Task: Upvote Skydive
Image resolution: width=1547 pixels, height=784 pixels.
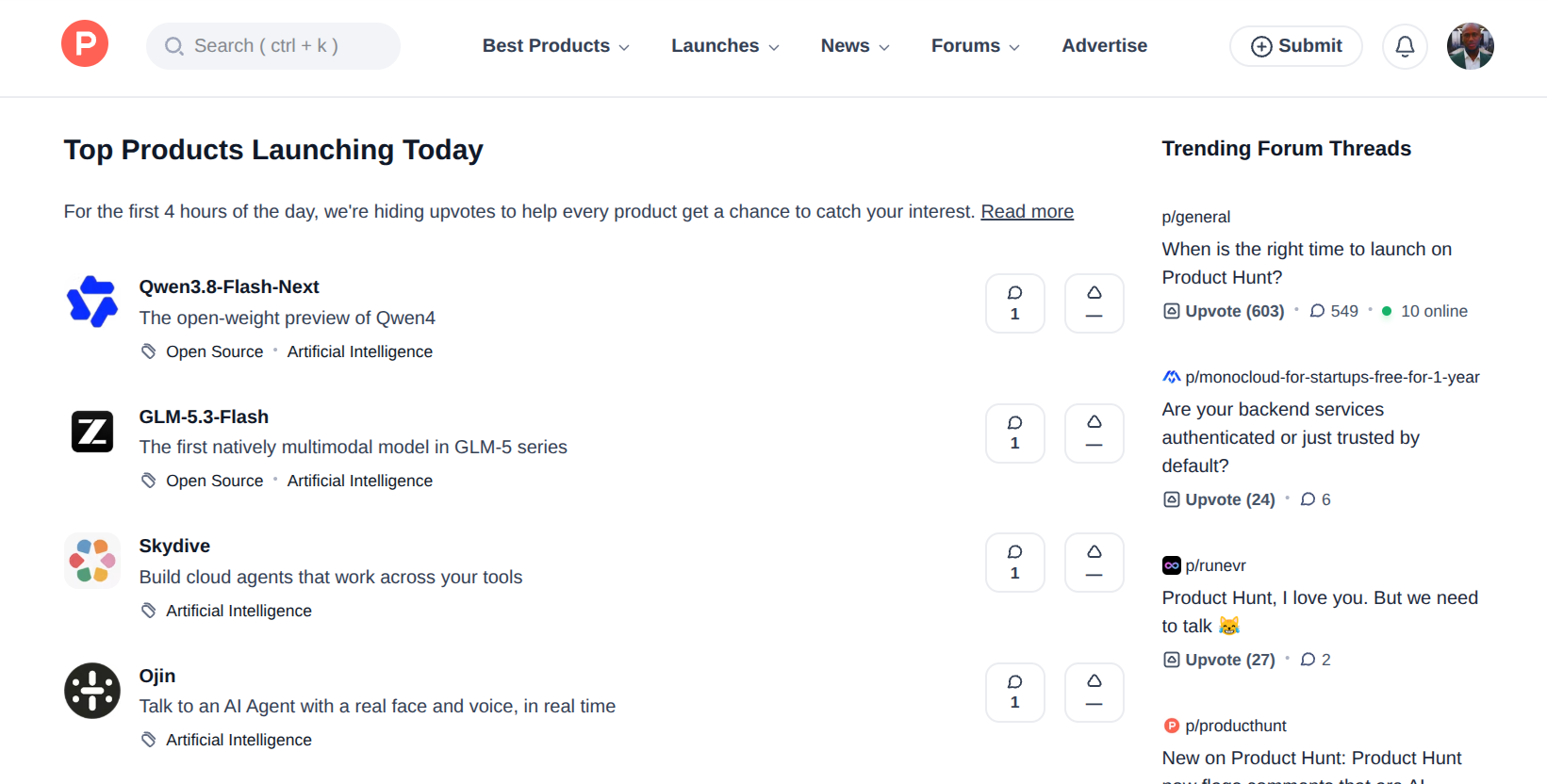Action: 1094,563
